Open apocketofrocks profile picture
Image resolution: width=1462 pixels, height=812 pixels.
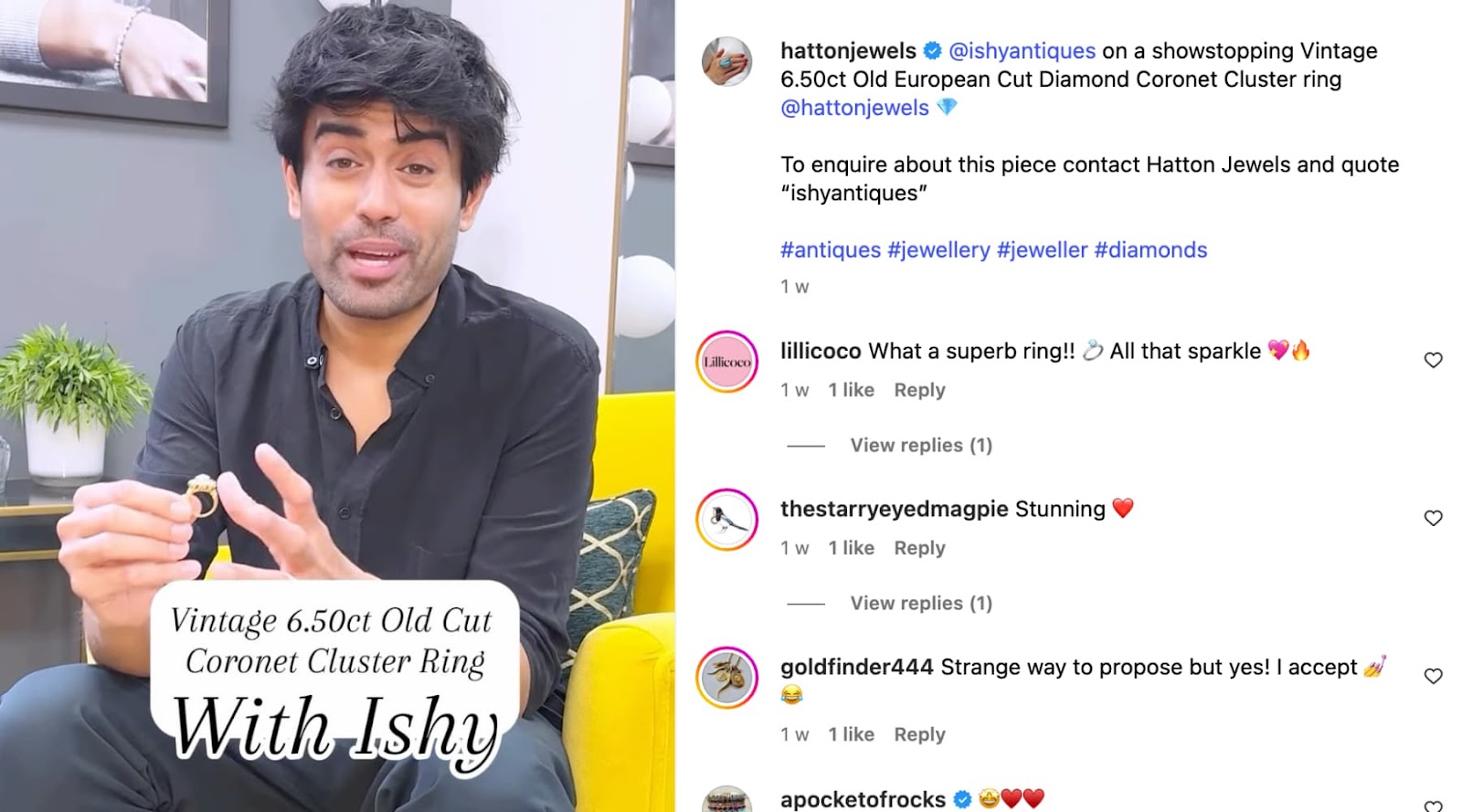[x=726, y=800]
